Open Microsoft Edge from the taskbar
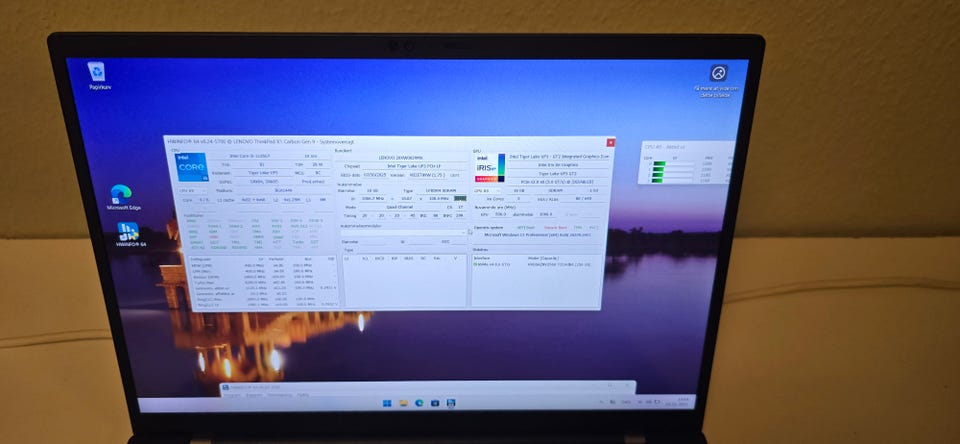Screen dimensions: 960x444 click(x=419, y=403)
